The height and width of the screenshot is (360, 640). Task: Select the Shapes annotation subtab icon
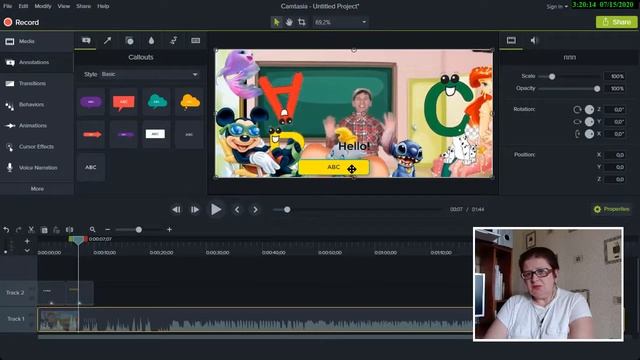pos(129,40)
